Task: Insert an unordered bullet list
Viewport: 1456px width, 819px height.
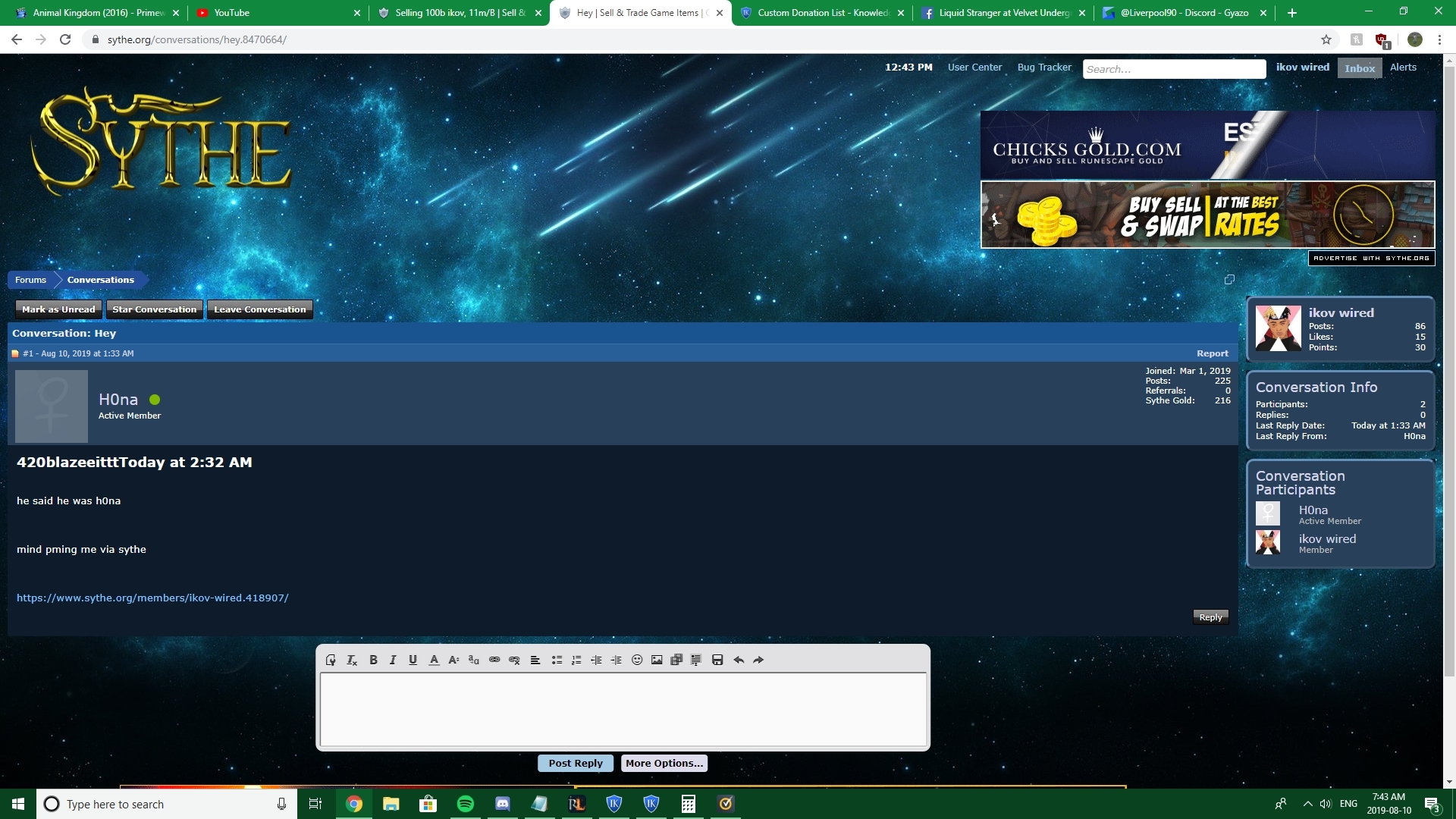Action: pos(557,660)
